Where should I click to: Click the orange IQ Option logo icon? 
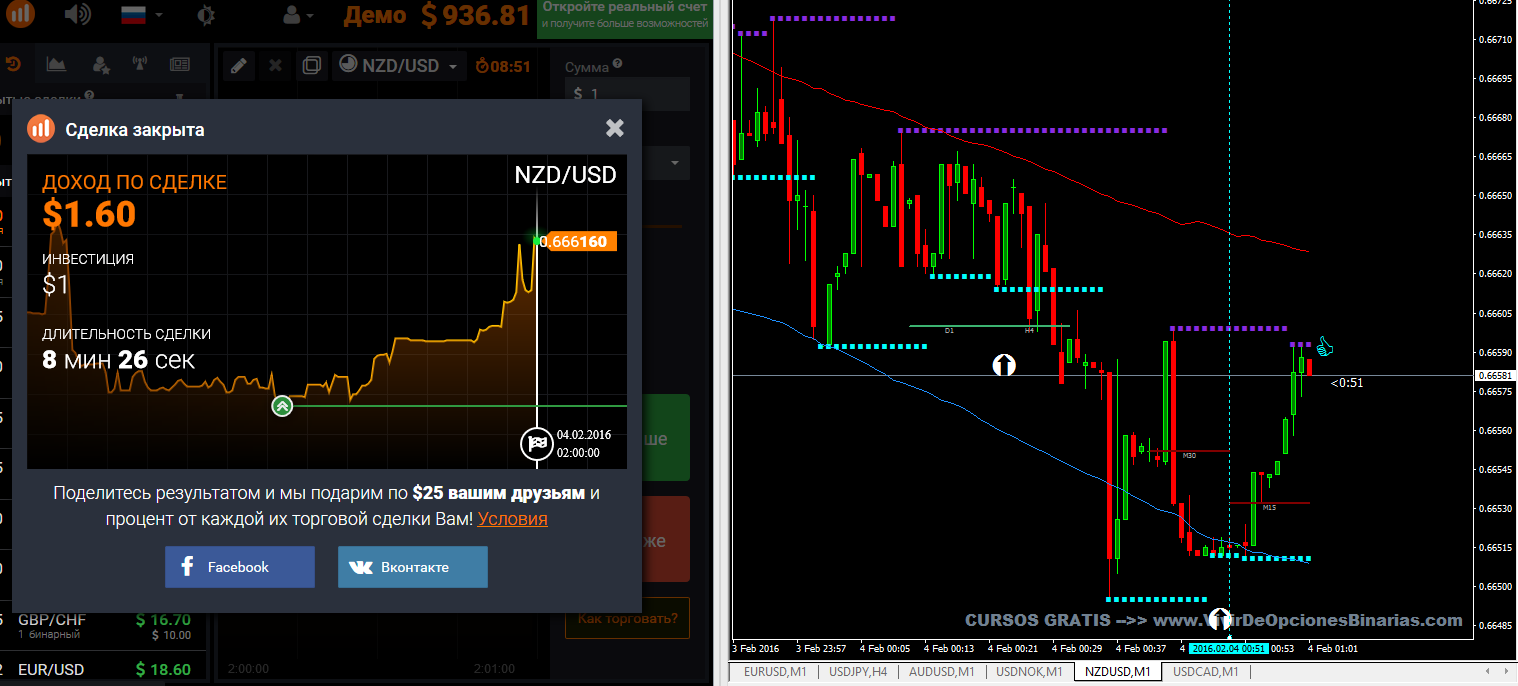19,14
